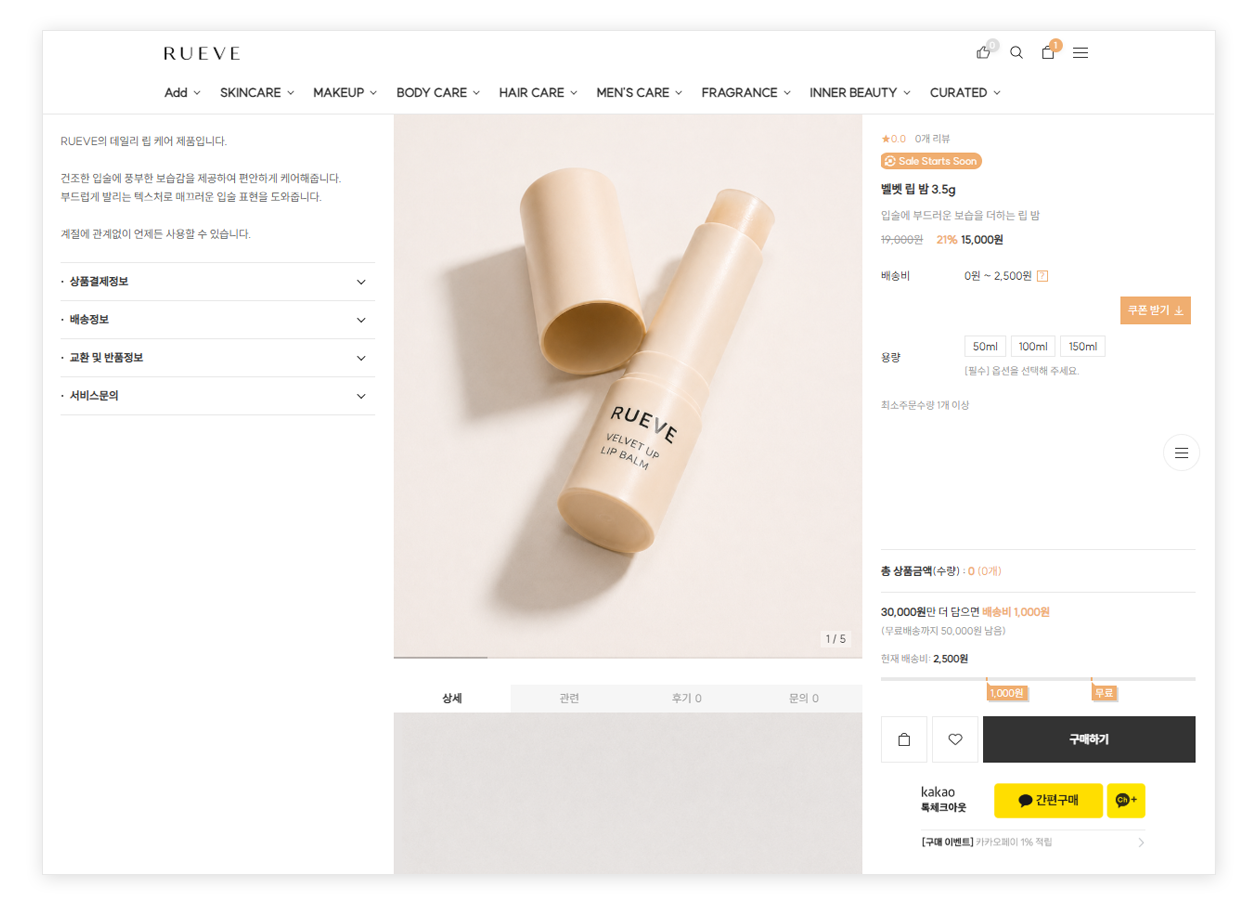Open the search magnifier icon
The height and width of the screenshot is (911, 1254).
coord(1016,53)
